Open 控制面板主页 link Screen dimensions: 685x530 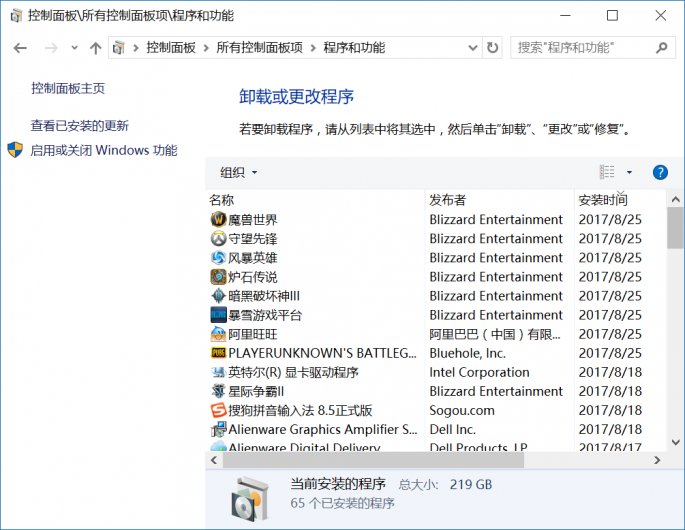tap(68, 88)
